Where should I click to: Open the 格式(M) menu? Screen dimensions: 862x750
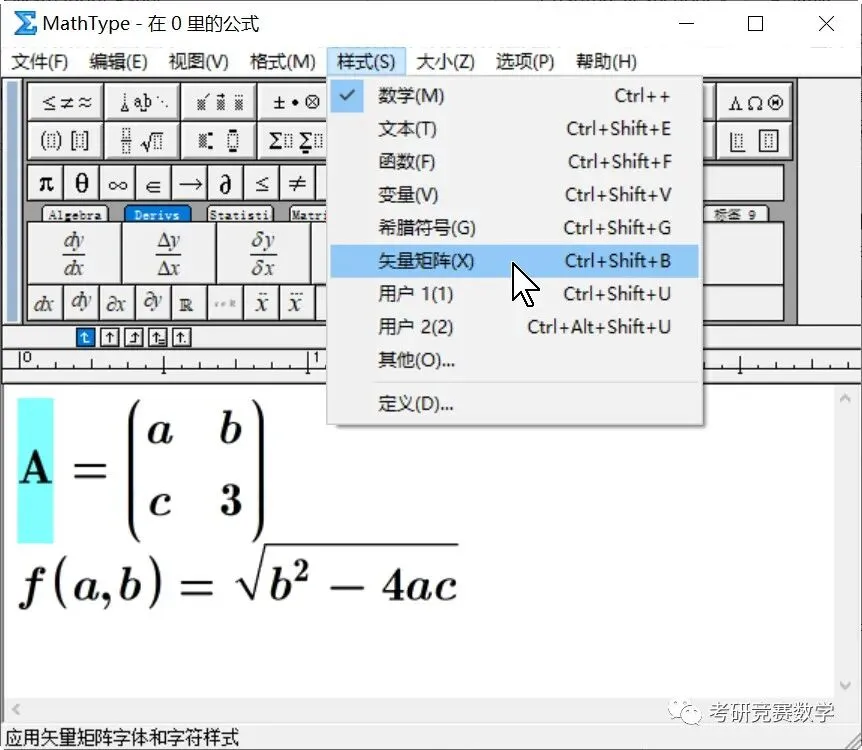point(283,62)
